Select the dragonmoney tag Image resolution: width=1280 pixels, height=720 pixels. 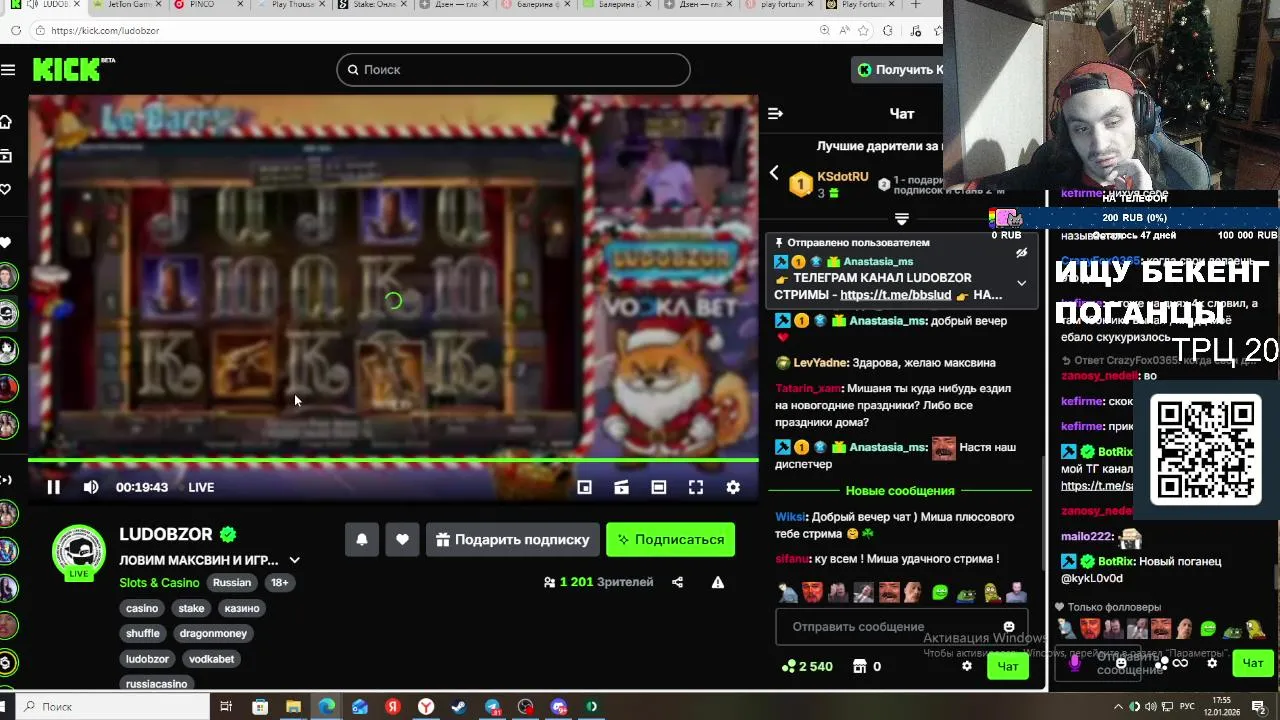(x=213, y=633)
